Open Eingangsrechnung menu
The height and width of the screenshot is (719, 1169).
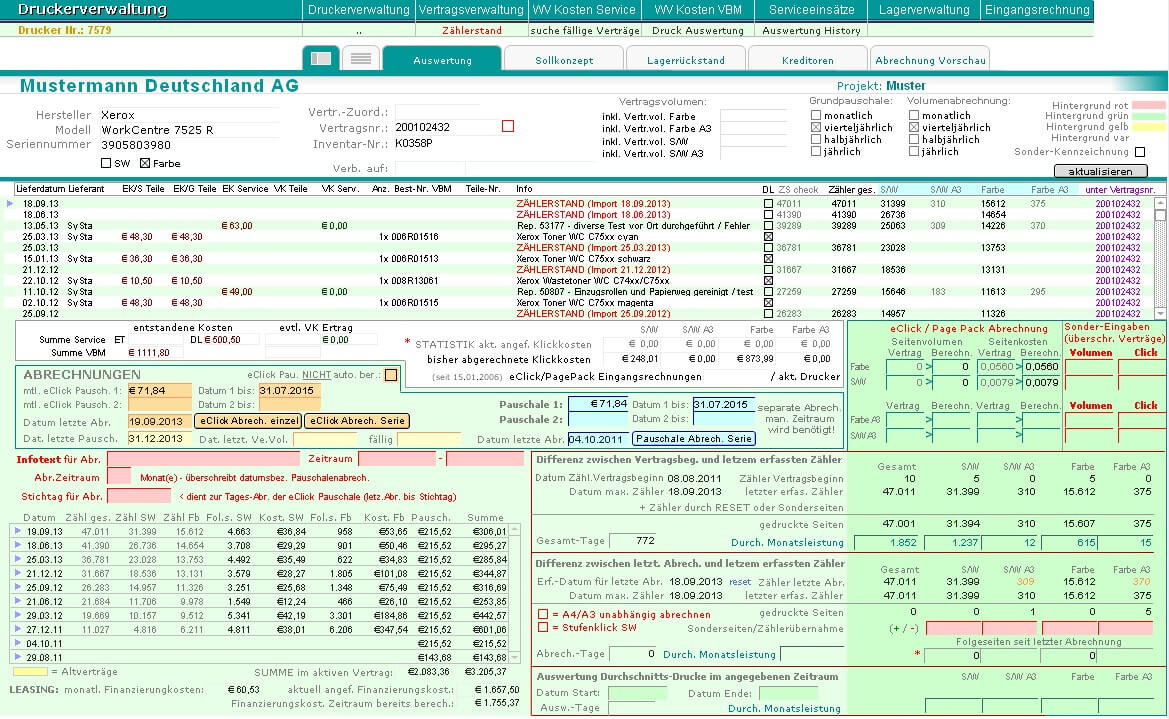1037,10
